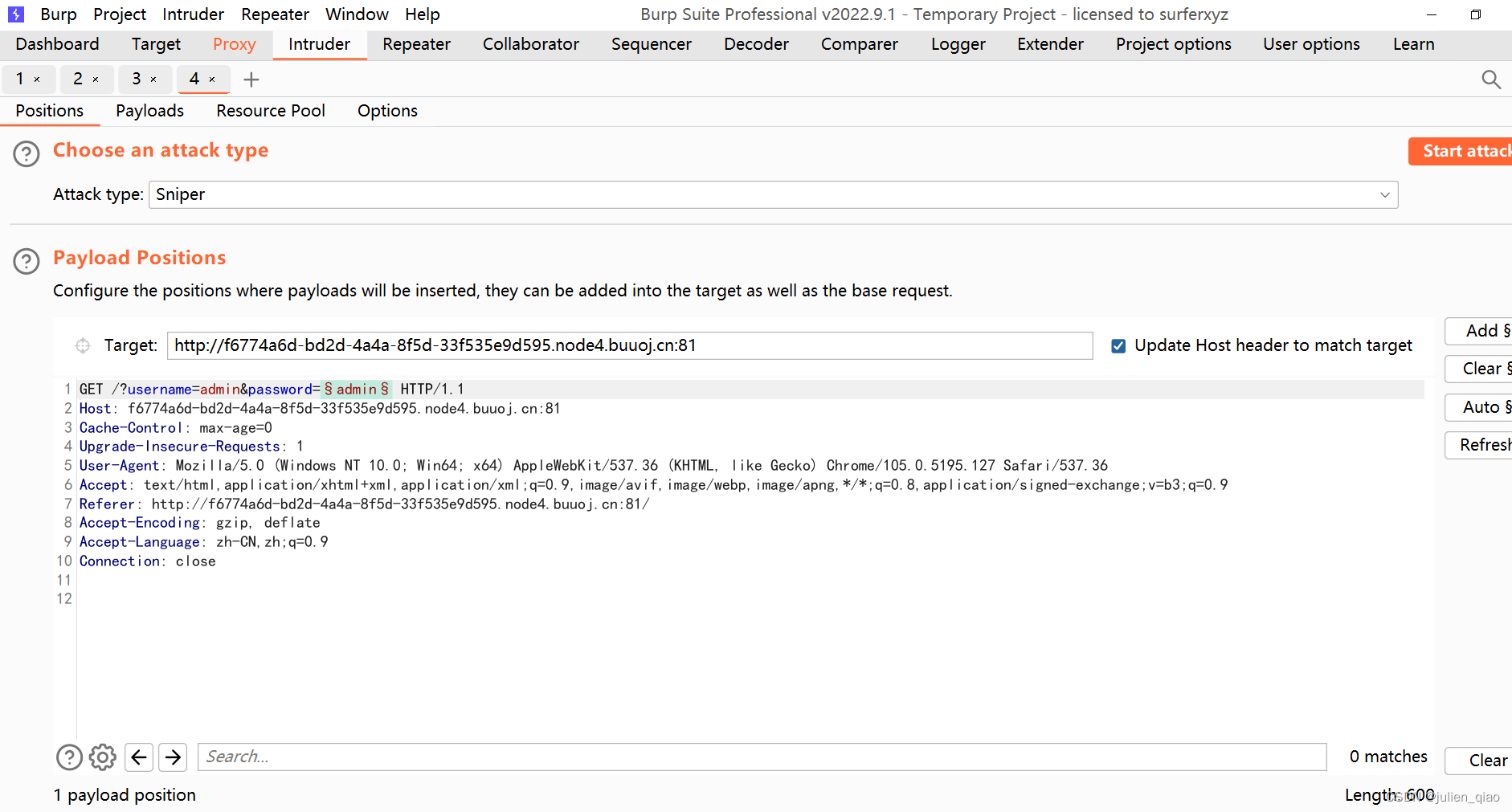Viewport: 1512px width, 812px height.
Task: Click into the Target URL field
Action: point(629,345)
